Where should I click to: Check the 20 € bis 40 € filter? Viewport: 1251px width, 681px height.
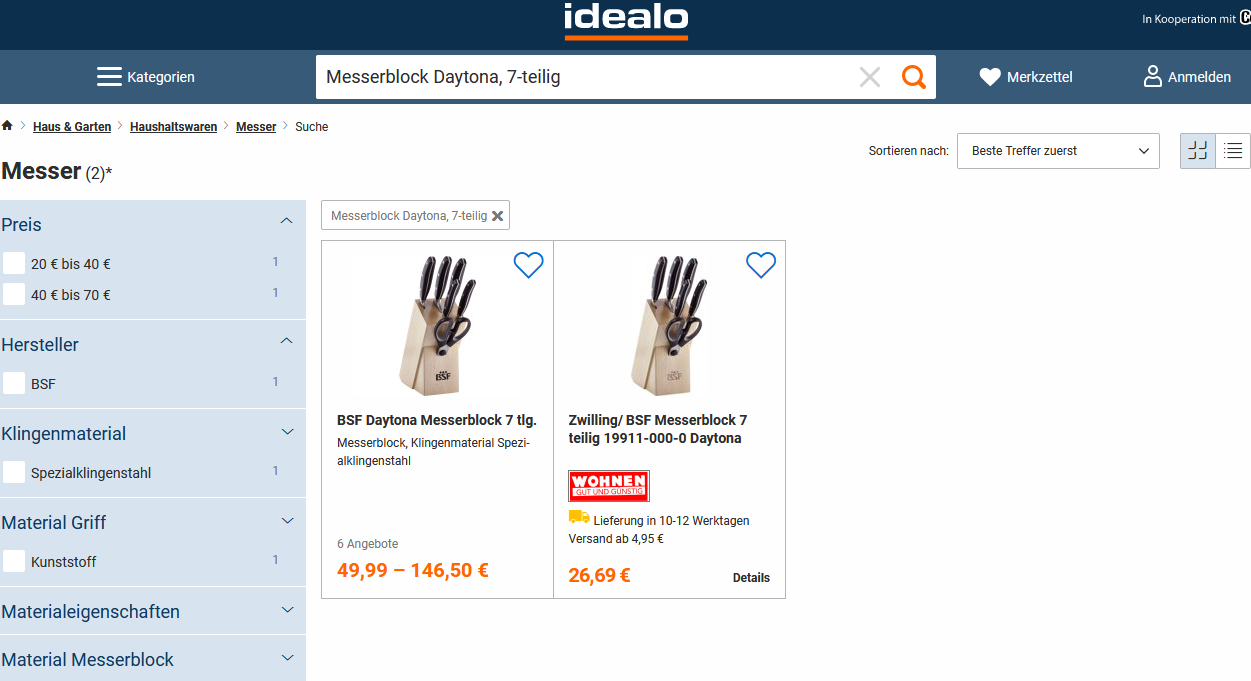pos(14,264)
